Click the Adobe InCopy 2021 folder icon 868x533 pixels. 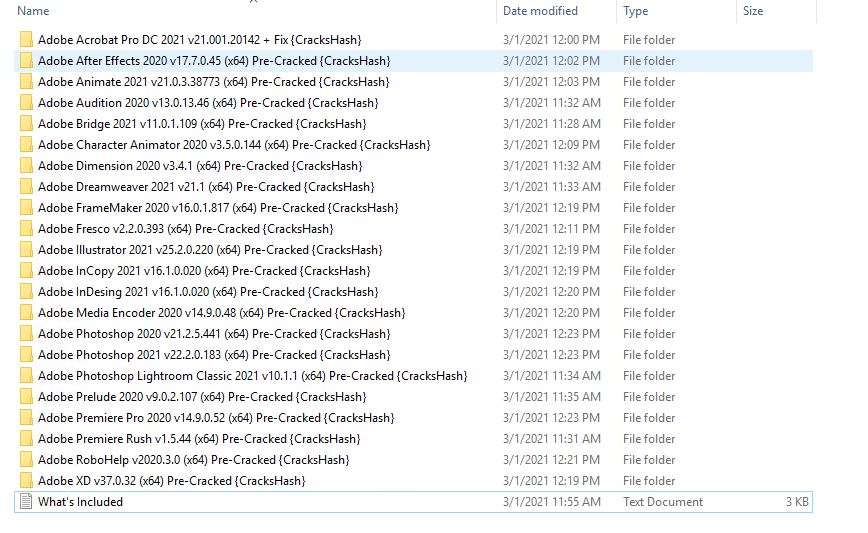click(26, 271)
